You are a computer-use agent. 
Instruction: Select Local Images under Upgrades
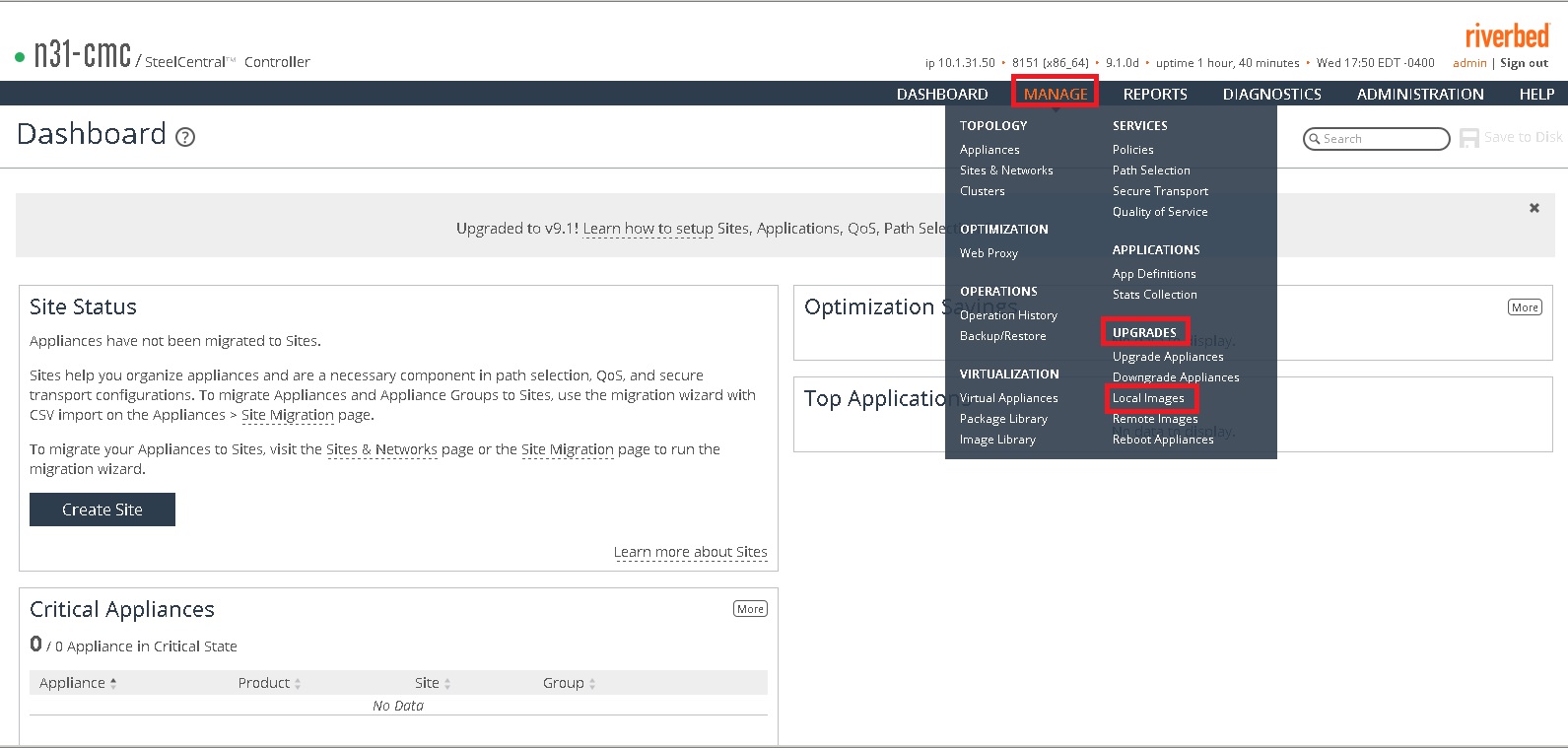point(1148,398)
